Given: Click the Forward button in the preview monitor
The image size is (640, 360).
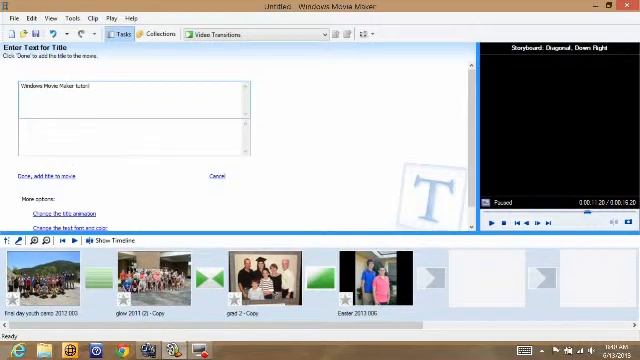Looking at the screenshot, I should (549, 223).
